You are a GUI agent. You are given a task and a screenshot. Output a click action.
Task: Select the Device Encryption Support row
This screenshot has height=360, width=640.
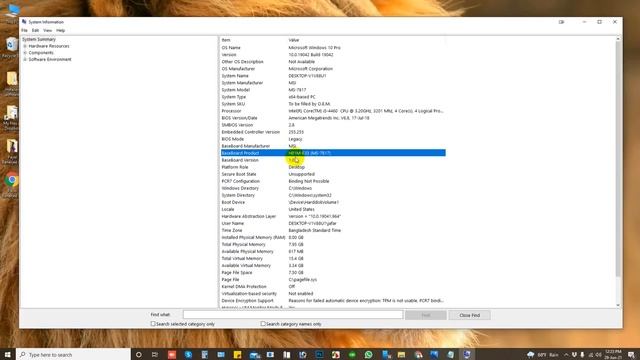coord(333,301)
